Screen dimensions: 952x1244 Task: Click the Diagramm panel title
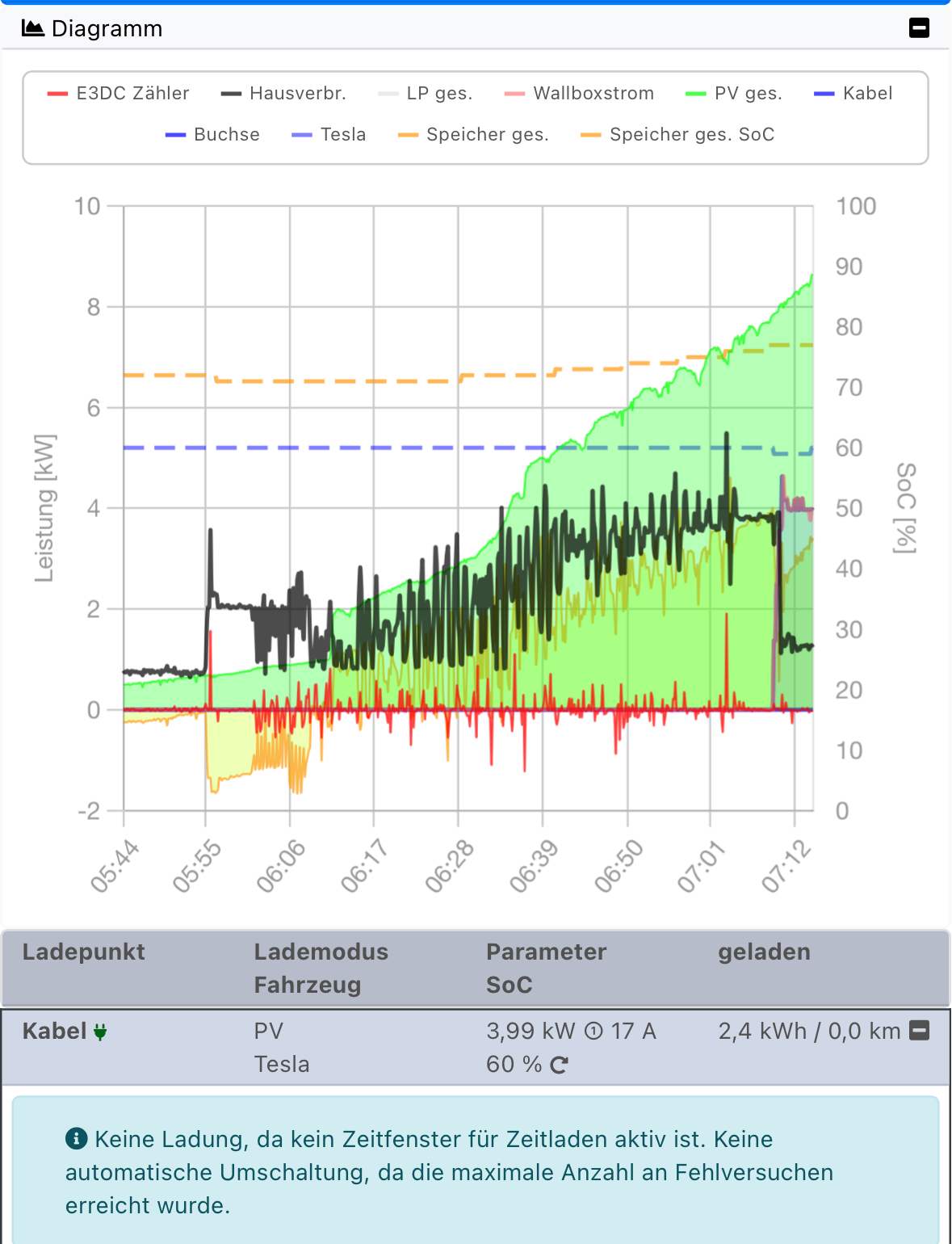[107, 29]
